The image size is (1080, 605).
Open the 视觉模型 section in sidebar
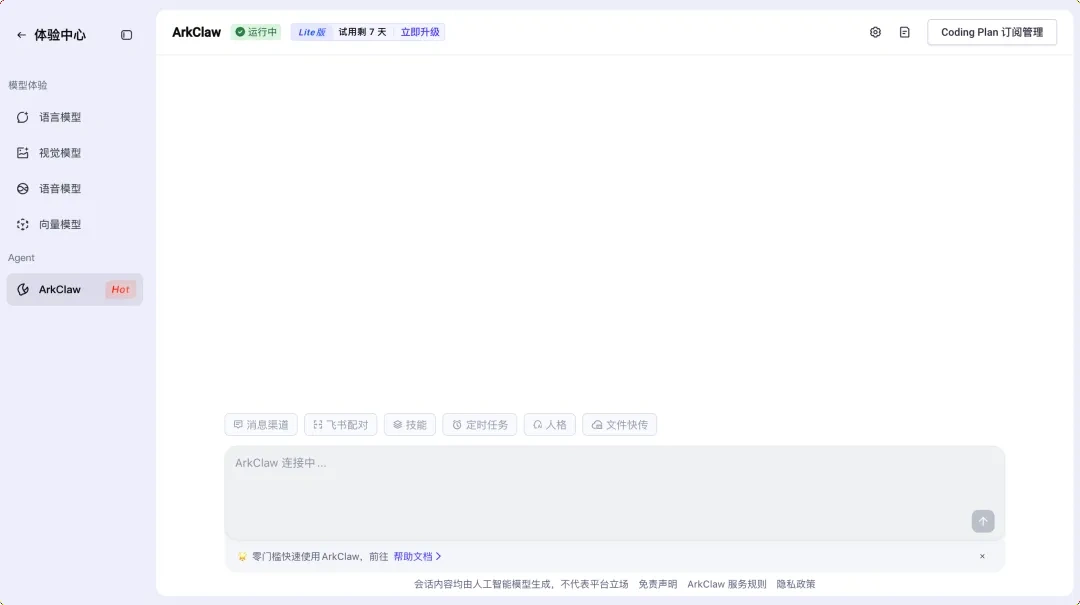60,152
